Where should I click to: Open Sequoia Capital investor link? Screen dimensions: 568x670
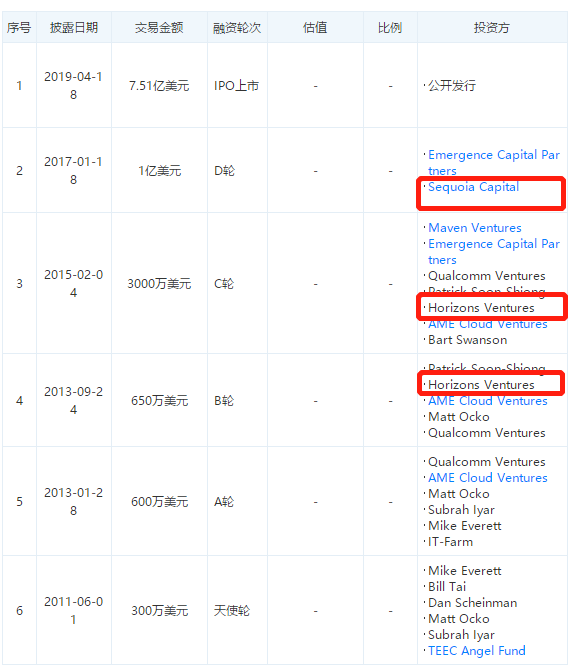coord(473,187)
